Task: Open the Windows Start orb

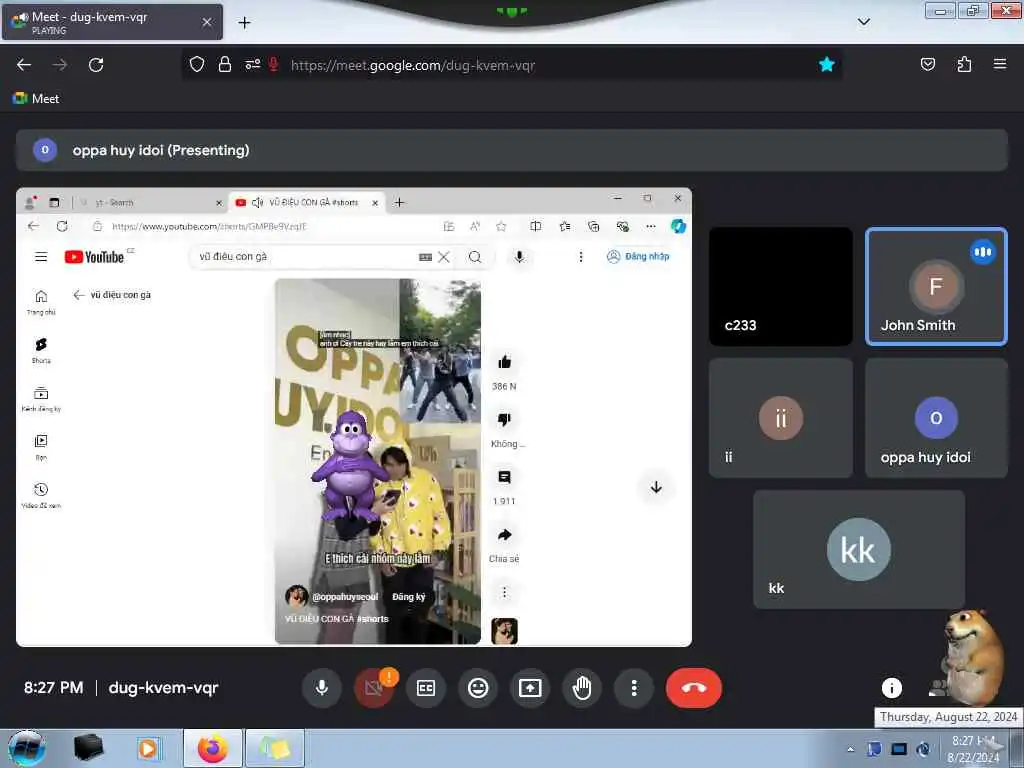Action: 27,748
